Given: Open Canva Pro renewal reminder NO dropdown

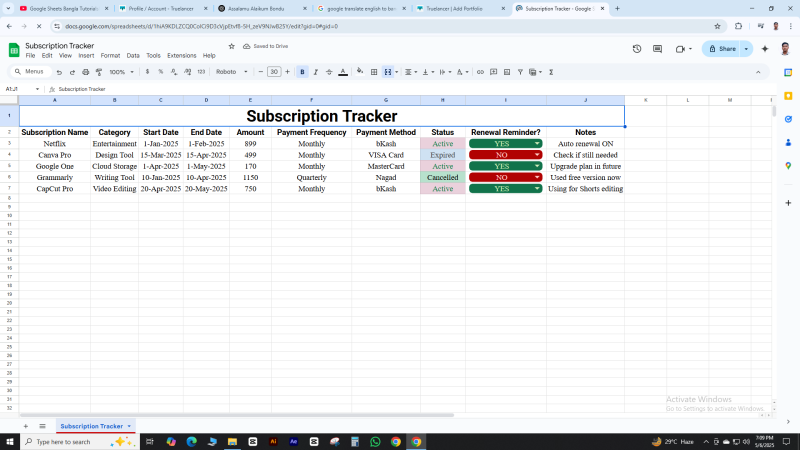Looking at the screenshot, I should pyautogui.click(x=537, y=155).
